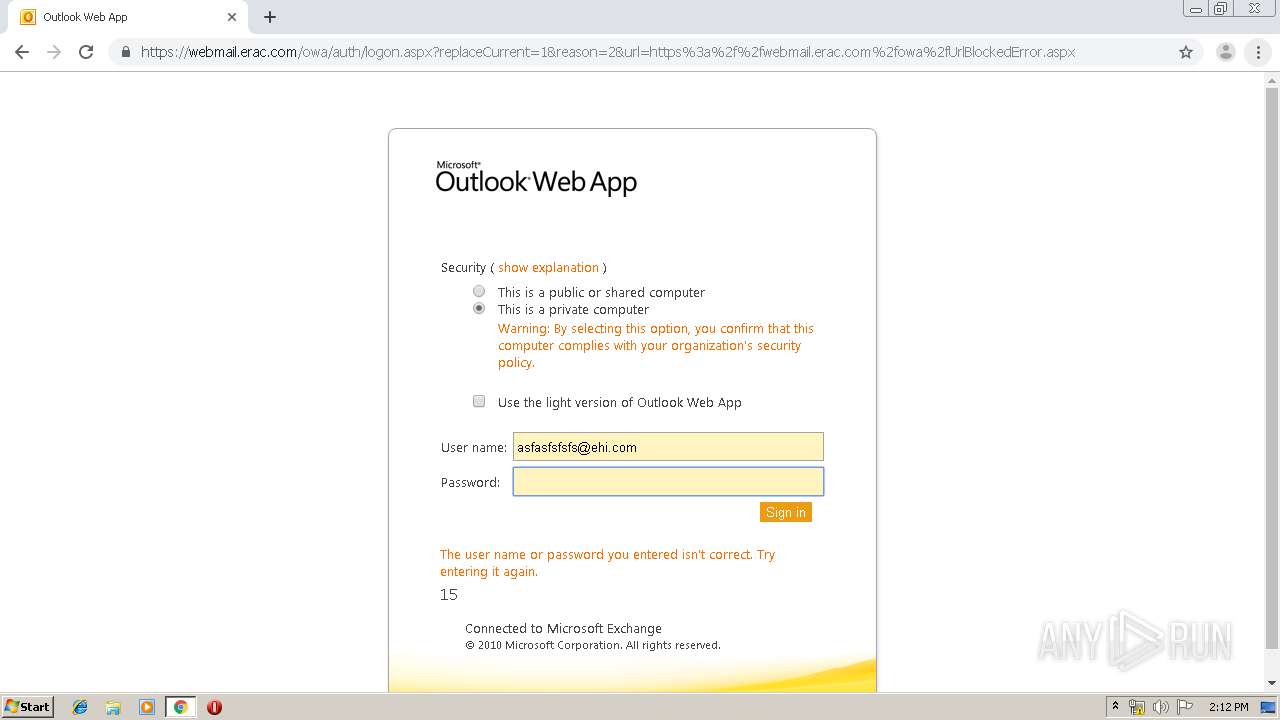Click the page vertical scrollbar thumb
1280x720 pixels.
click(x=1272, y=370)
